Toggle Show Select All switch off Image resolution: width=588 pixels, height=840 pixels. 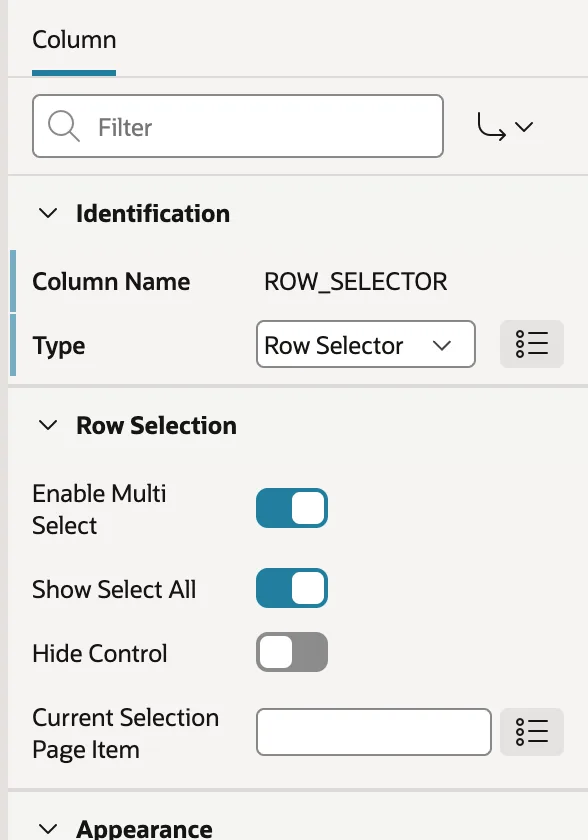(292, 588)
